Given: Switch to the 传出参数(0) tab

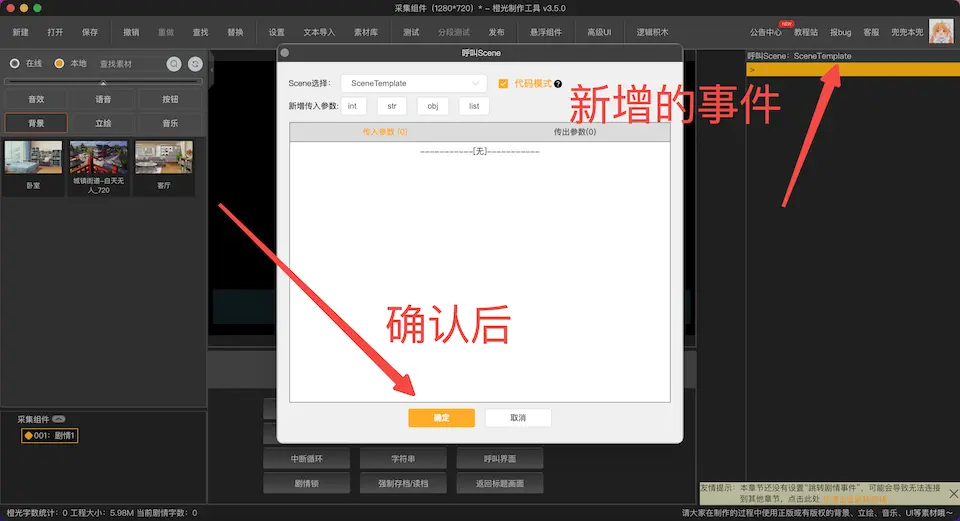Looking at the screenshot, I should (x=574, y=132).
